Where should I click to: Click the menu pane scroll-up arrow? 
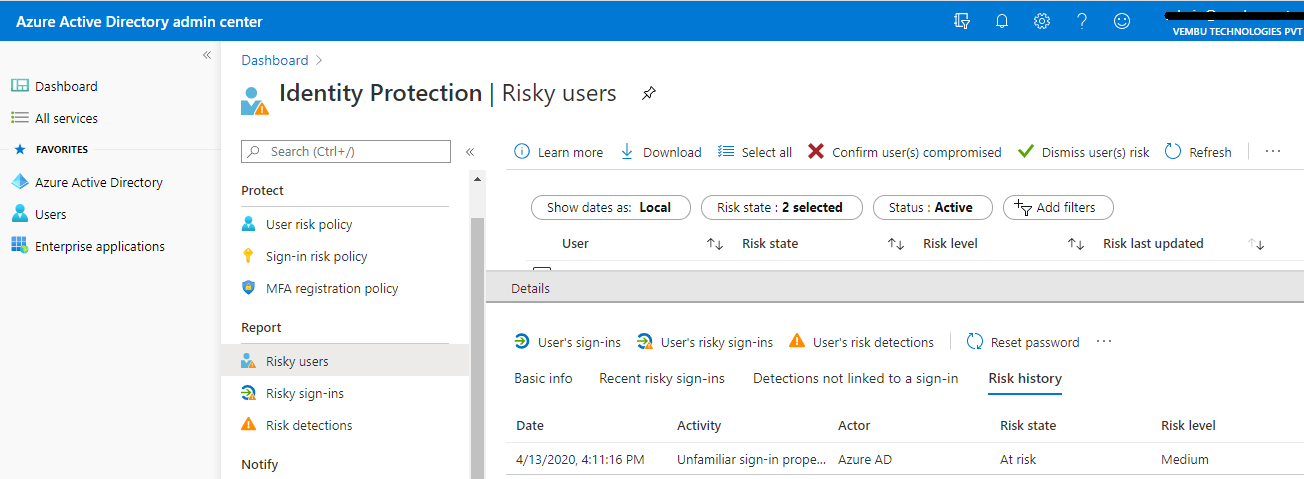(477, 180)
